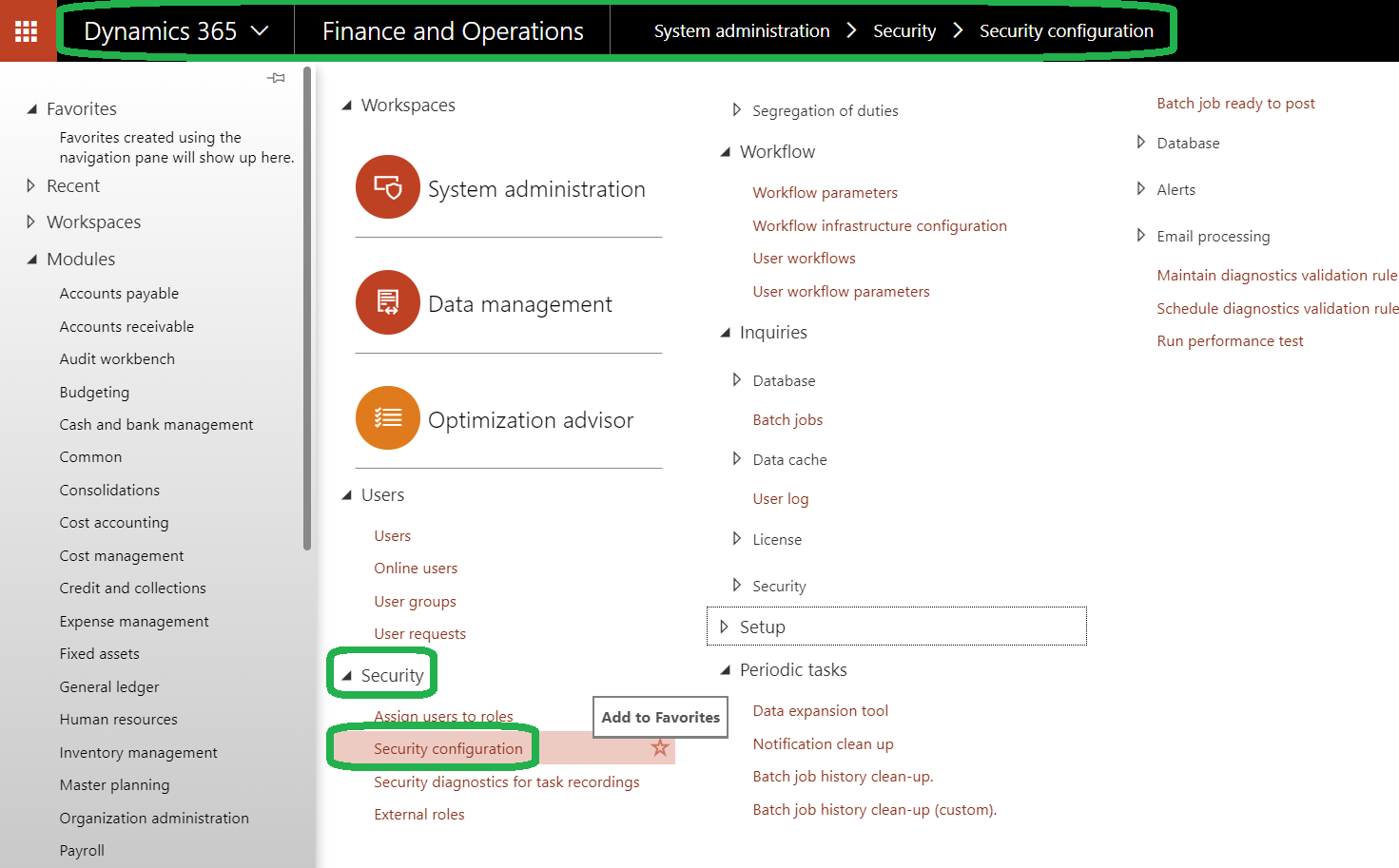Viewport: 1399px width, 868px height.
Task: Click the Security breadcrumb item
Action: pyautogui.click(x=904, y=29)
